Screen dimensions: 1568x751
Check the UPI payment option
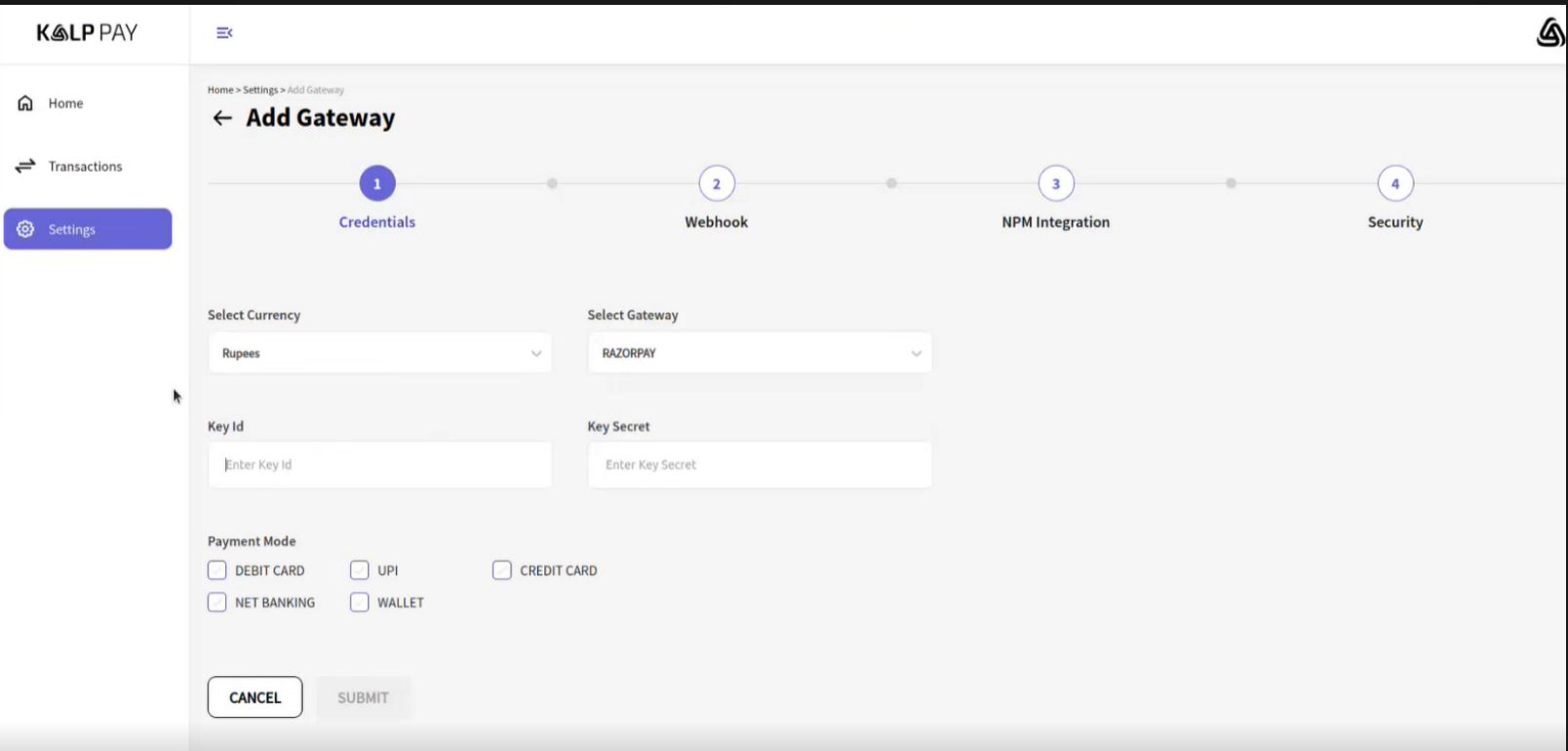[x=360, y=571]
